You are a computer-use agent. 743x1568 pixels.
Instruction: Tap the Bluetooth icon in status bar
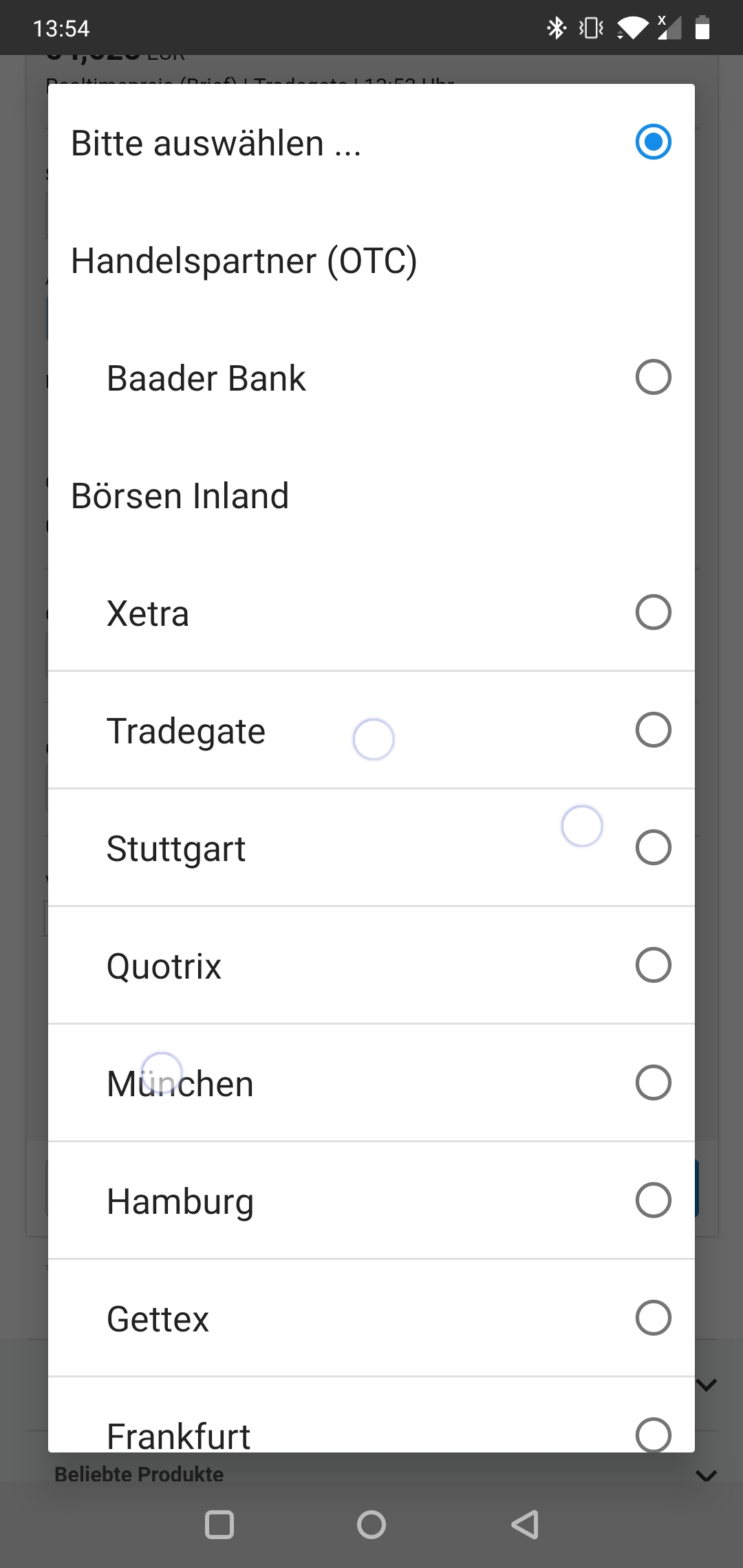pos(556,28)
